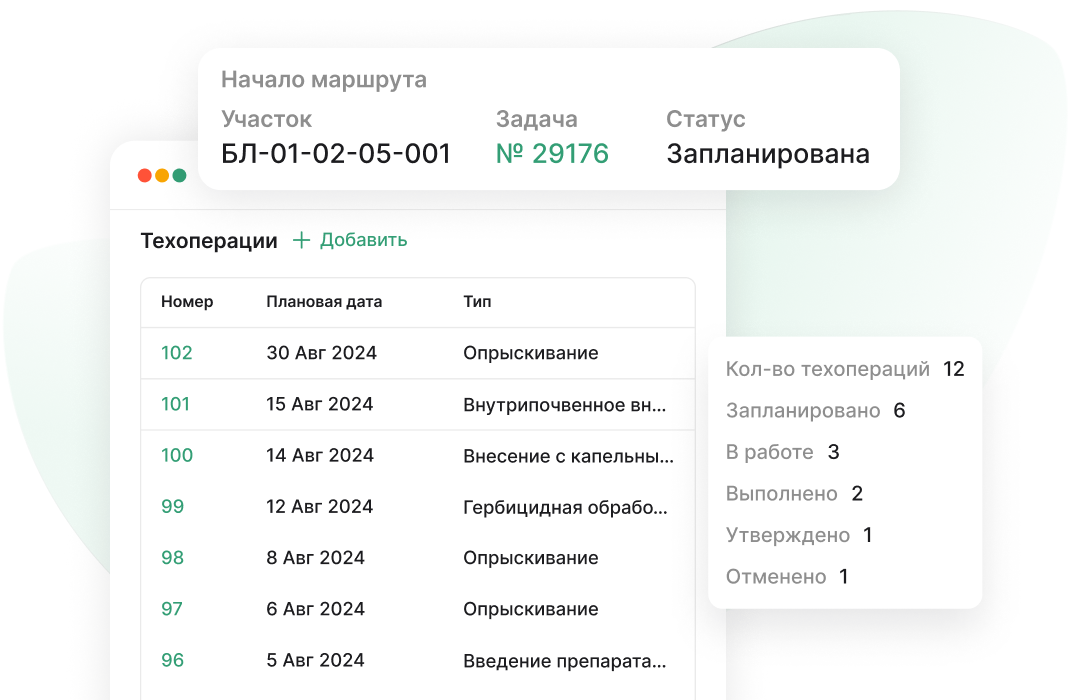Click the plus icon next to Добавить
Image resolution: width=1068 pixels, height=700 pixels.
click(x=300, y=240)
